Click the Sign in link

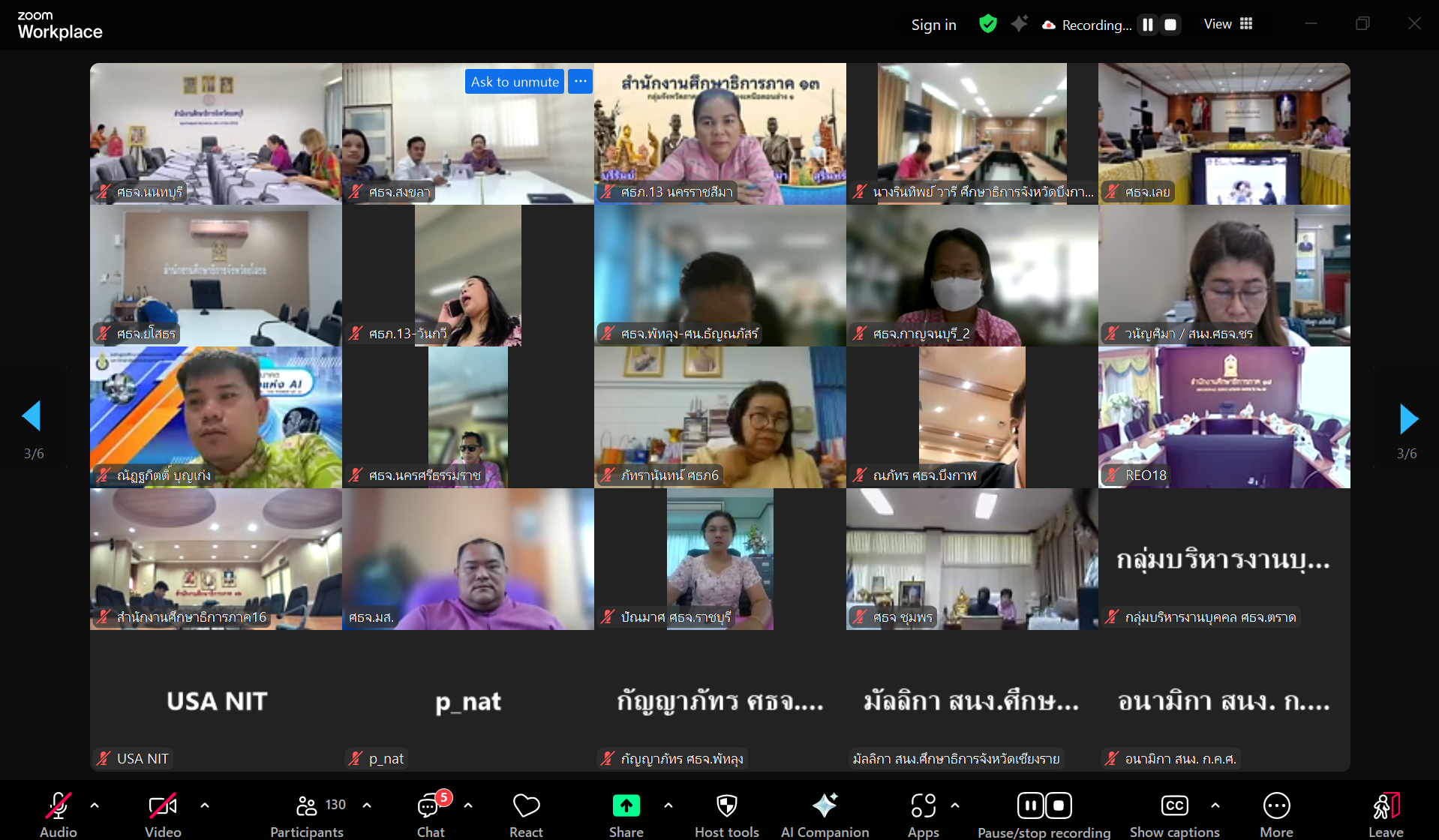point(933,25)
